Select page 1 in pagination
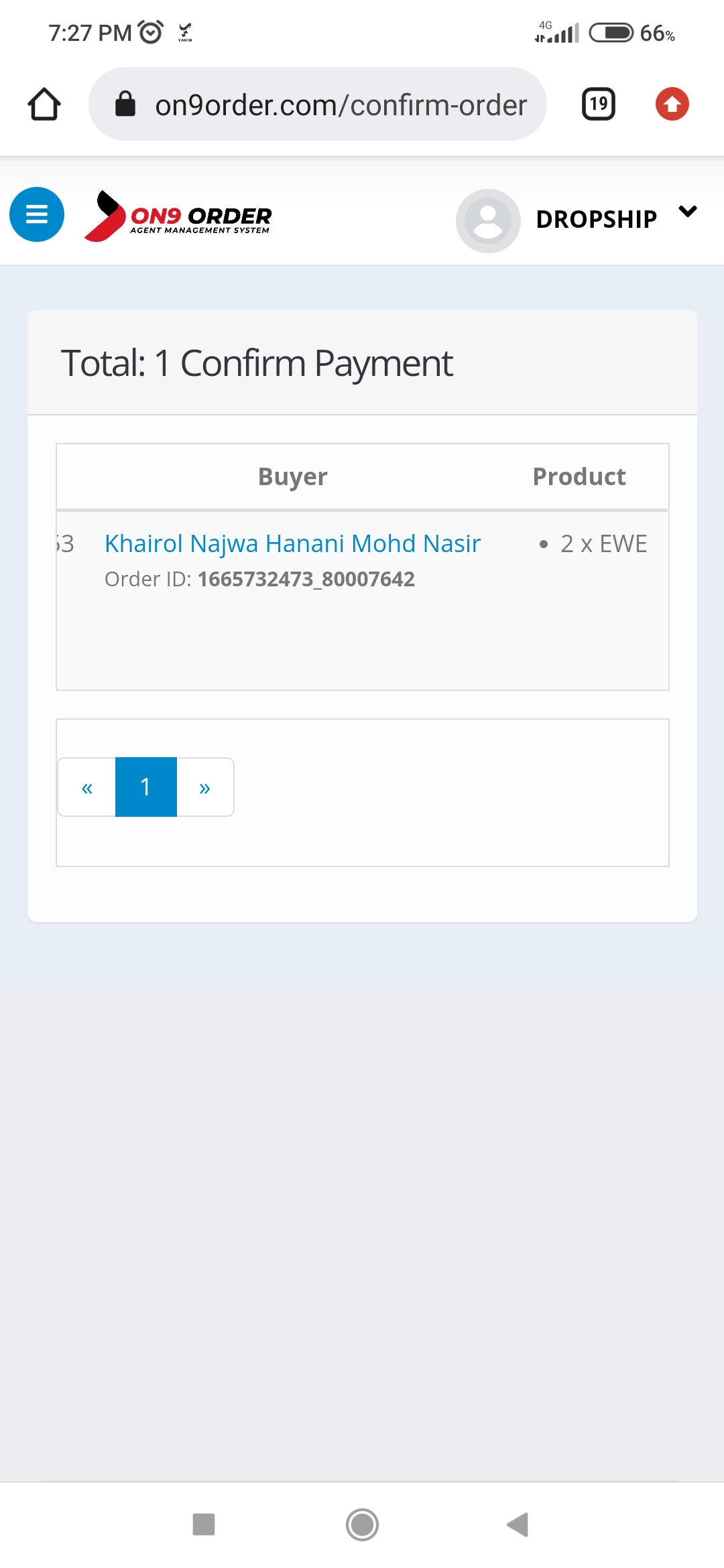 (x=146, y=787)
